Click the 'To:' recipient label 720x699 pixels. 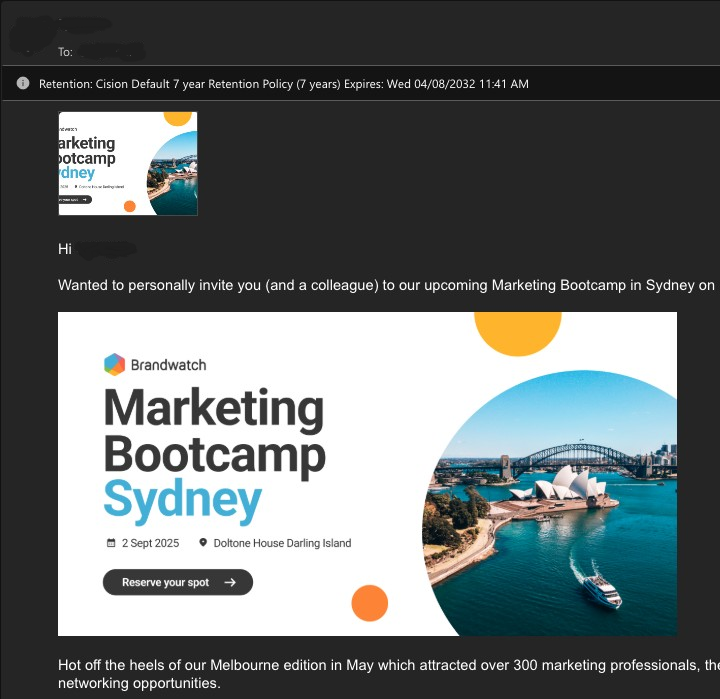pos(65,52)
